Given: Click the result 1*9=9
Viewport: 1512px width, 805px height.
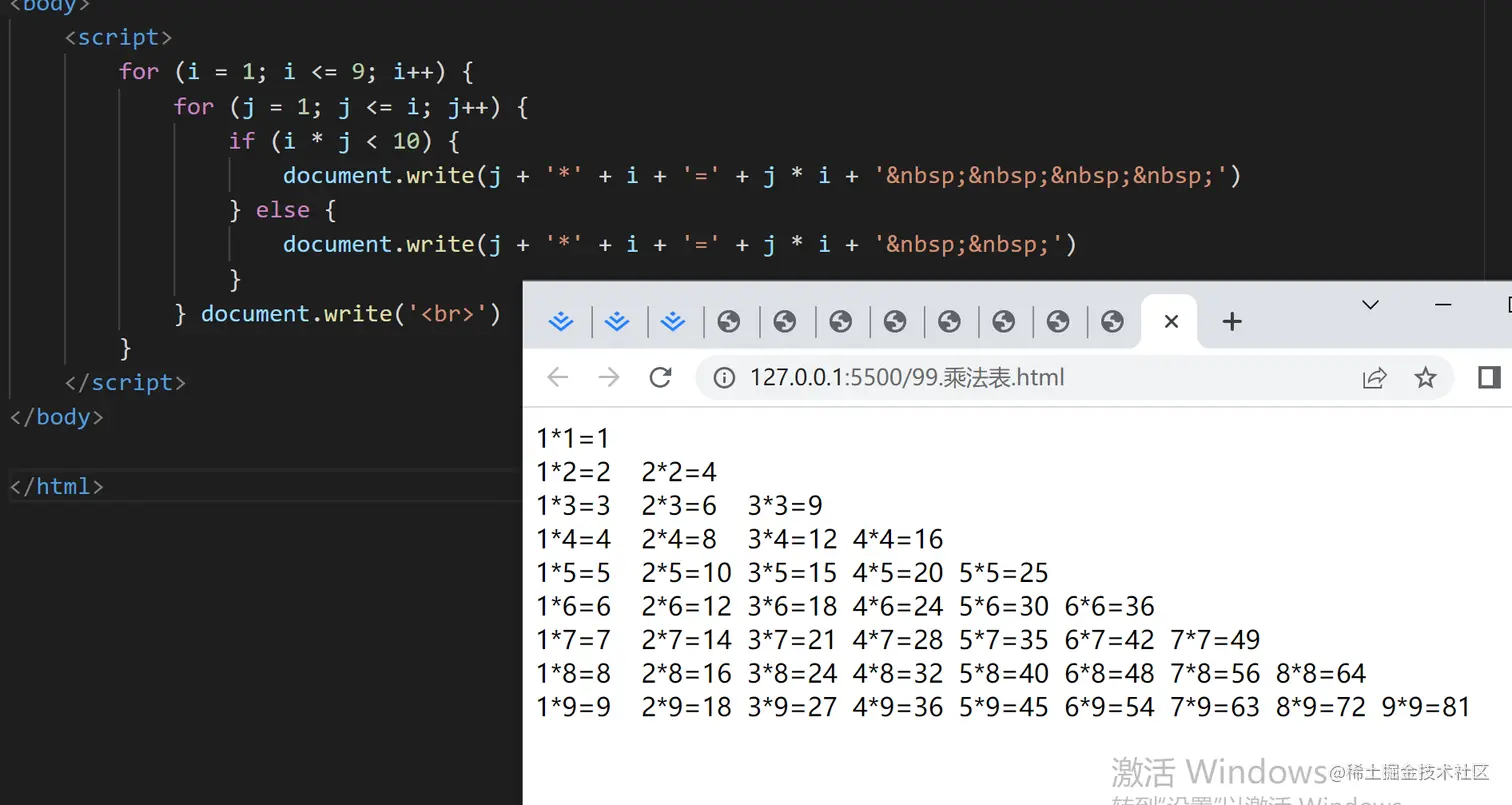Looking at the screenshot, I should coord(573,708).
